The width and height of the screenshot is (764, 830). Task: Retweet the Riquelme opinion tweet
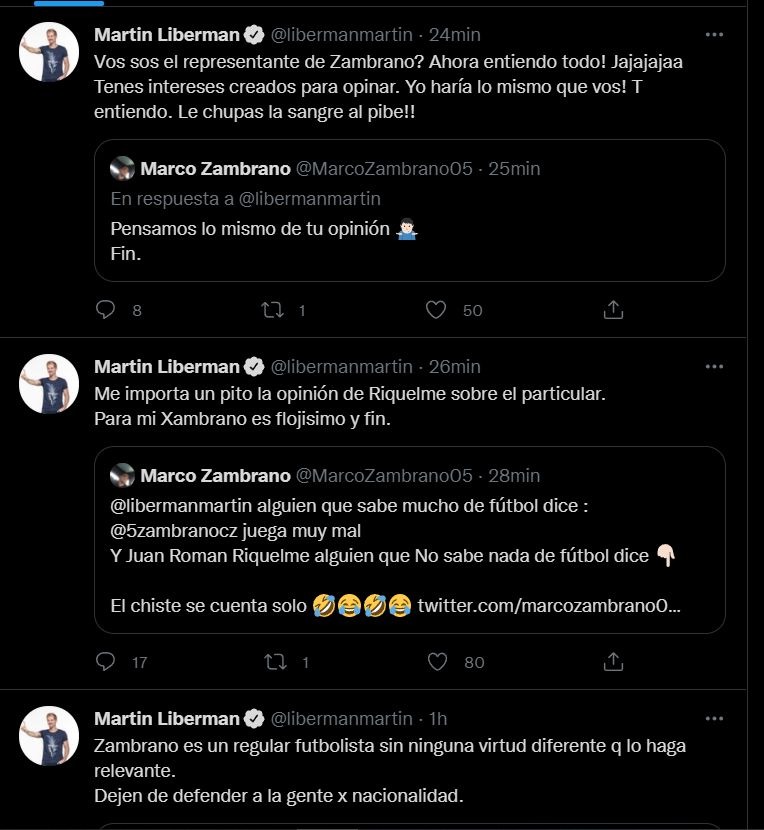[275, 662]
